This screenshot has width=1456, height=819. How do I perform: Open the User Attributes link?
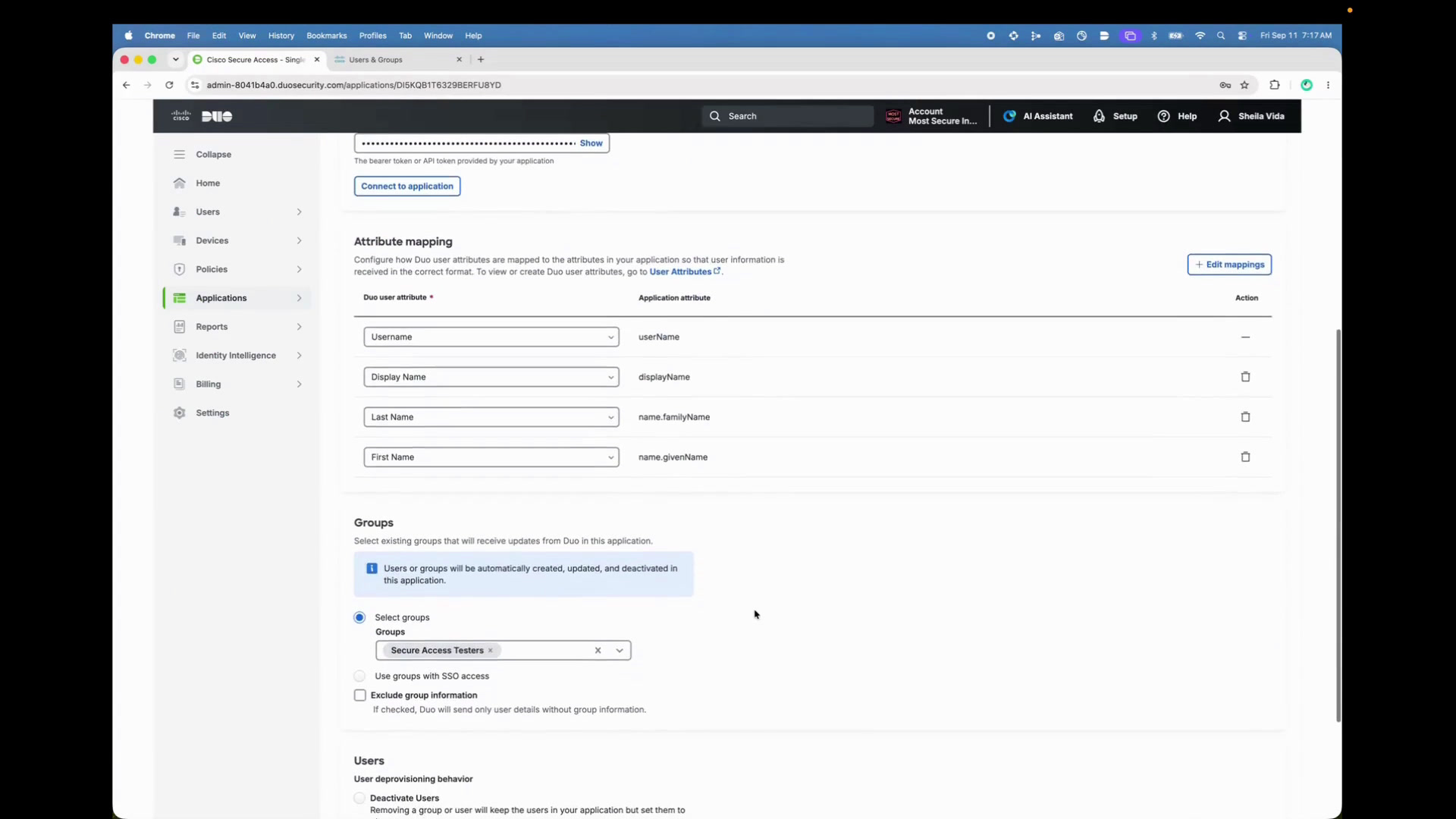(685, 271)
